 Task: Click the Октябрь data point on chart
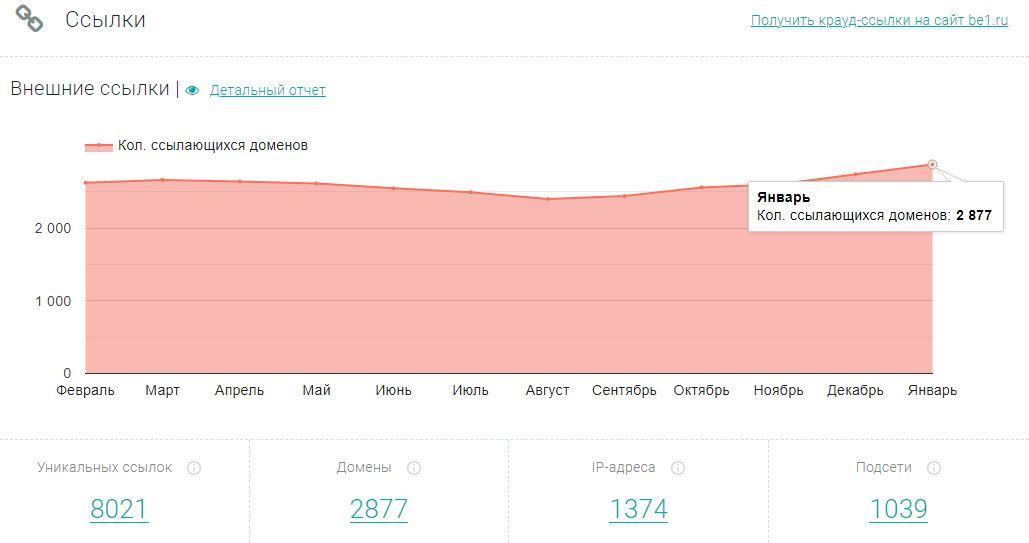[701, 188]
